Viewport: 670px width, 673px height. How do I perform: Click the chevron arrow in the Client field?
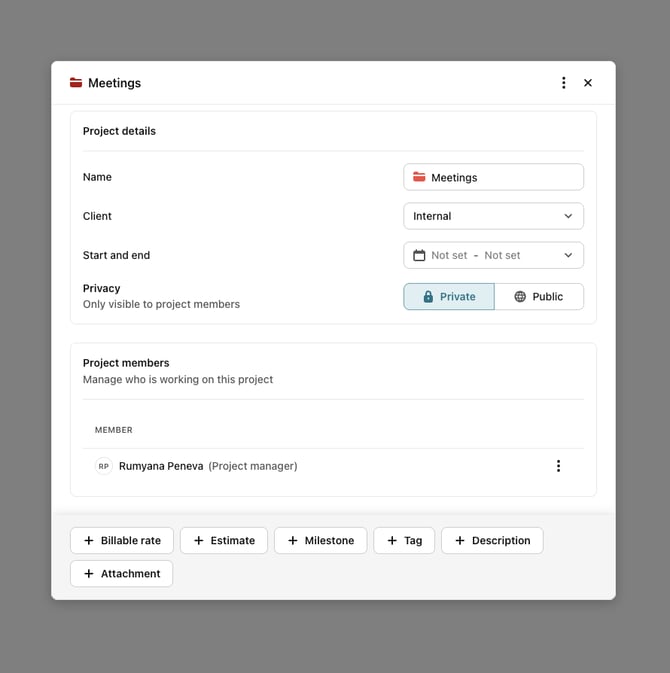tap(568, 216)
